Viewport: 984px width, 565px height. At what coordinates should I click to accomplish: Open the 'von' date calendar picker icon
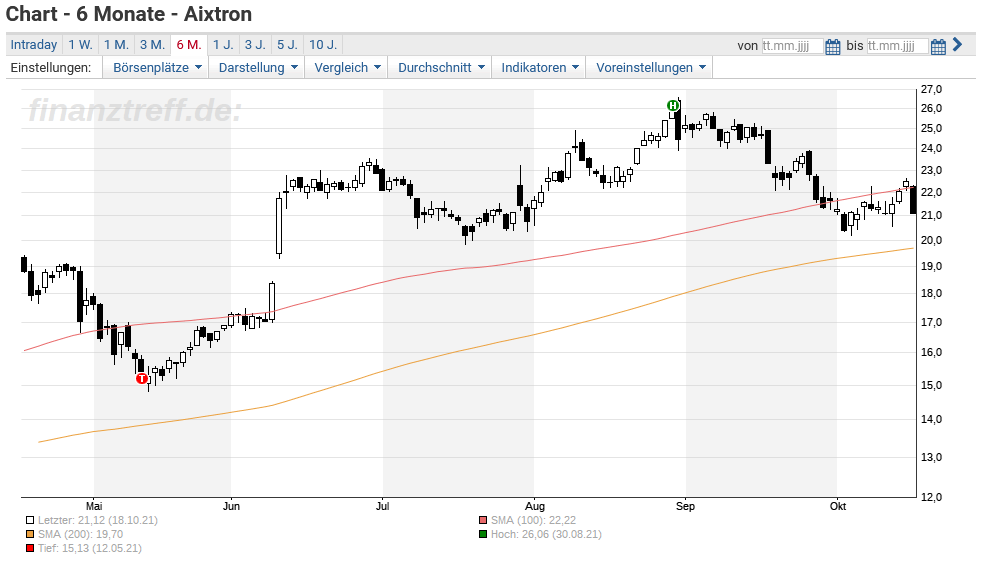(832, 46)
